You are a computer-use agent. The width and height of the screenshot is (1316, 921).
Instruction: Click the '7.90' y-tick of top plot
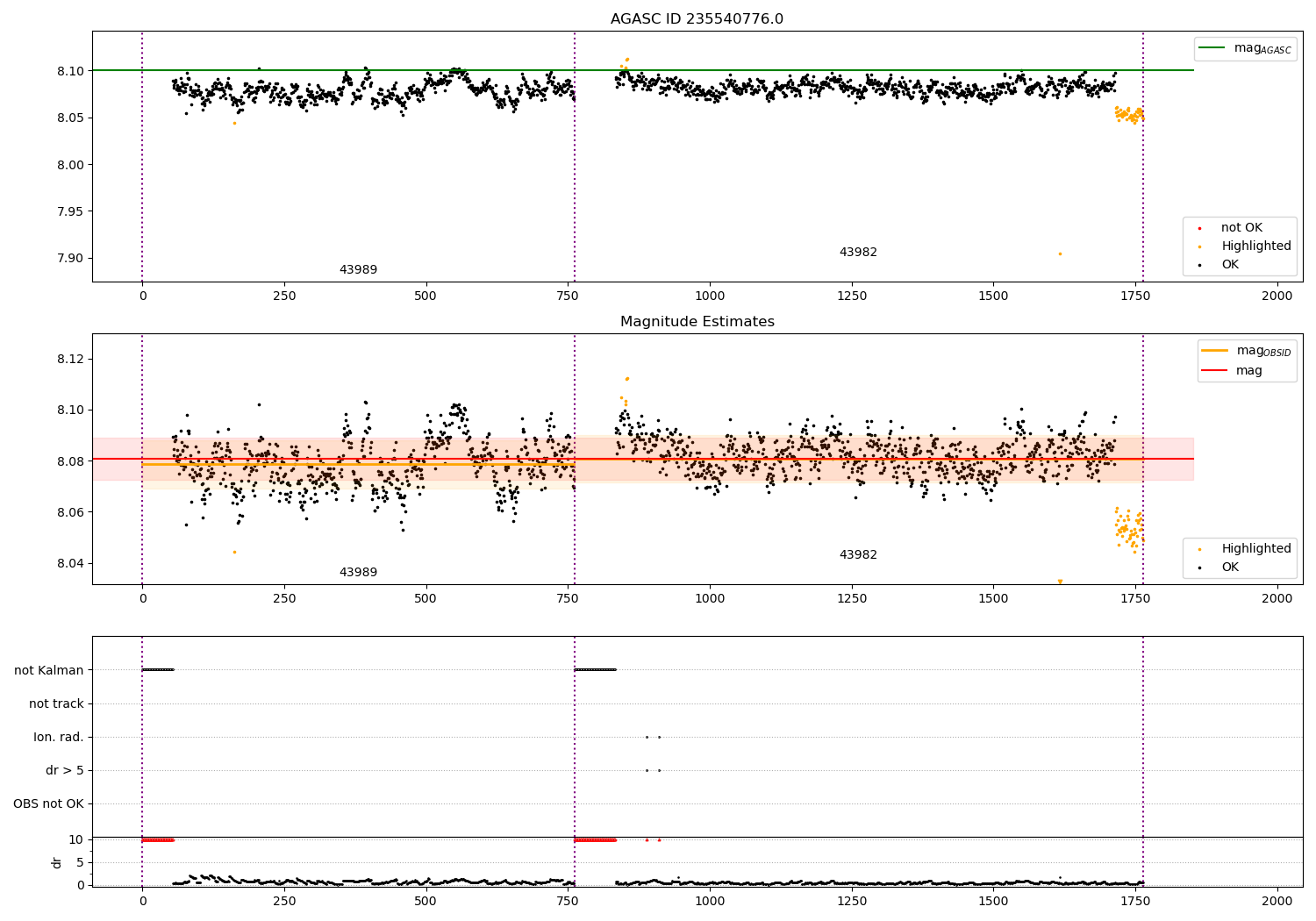71,259
